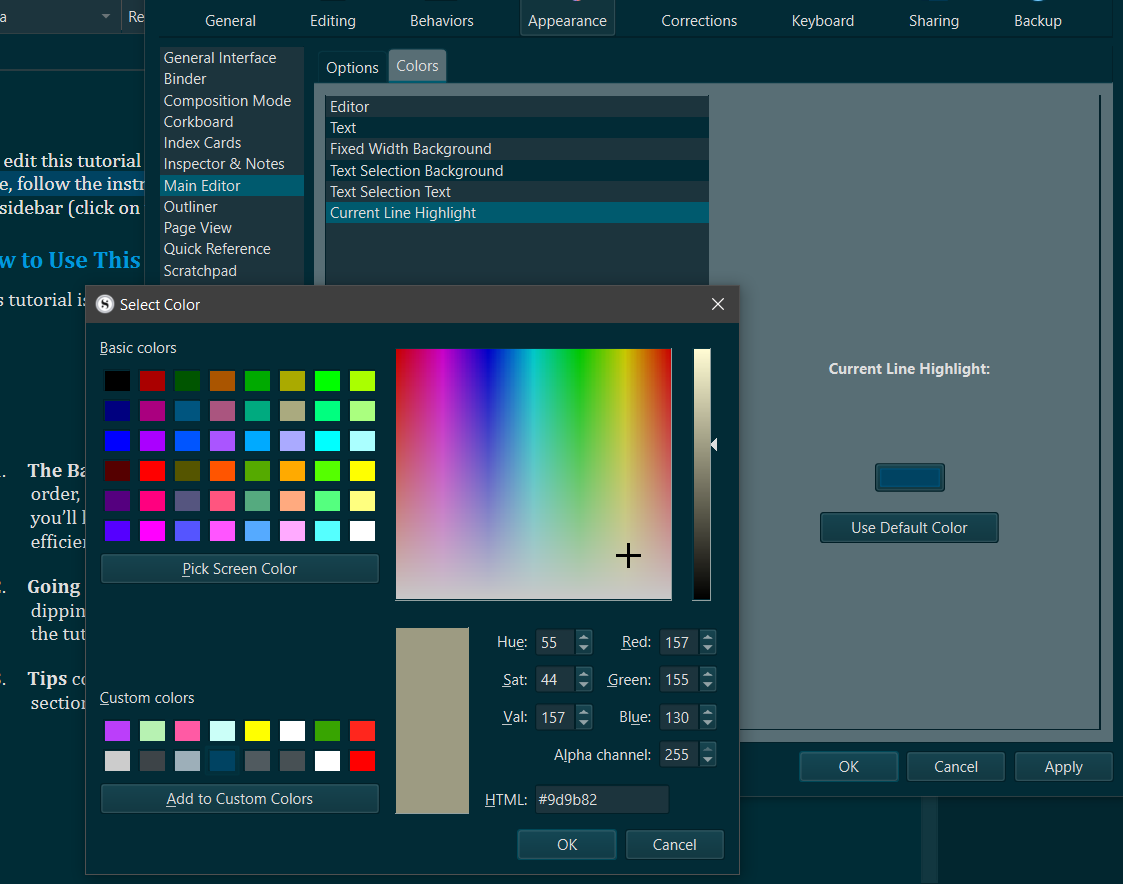1123x884 pixels.
Task: Open Scratchpad category
Action: (231, 271)
